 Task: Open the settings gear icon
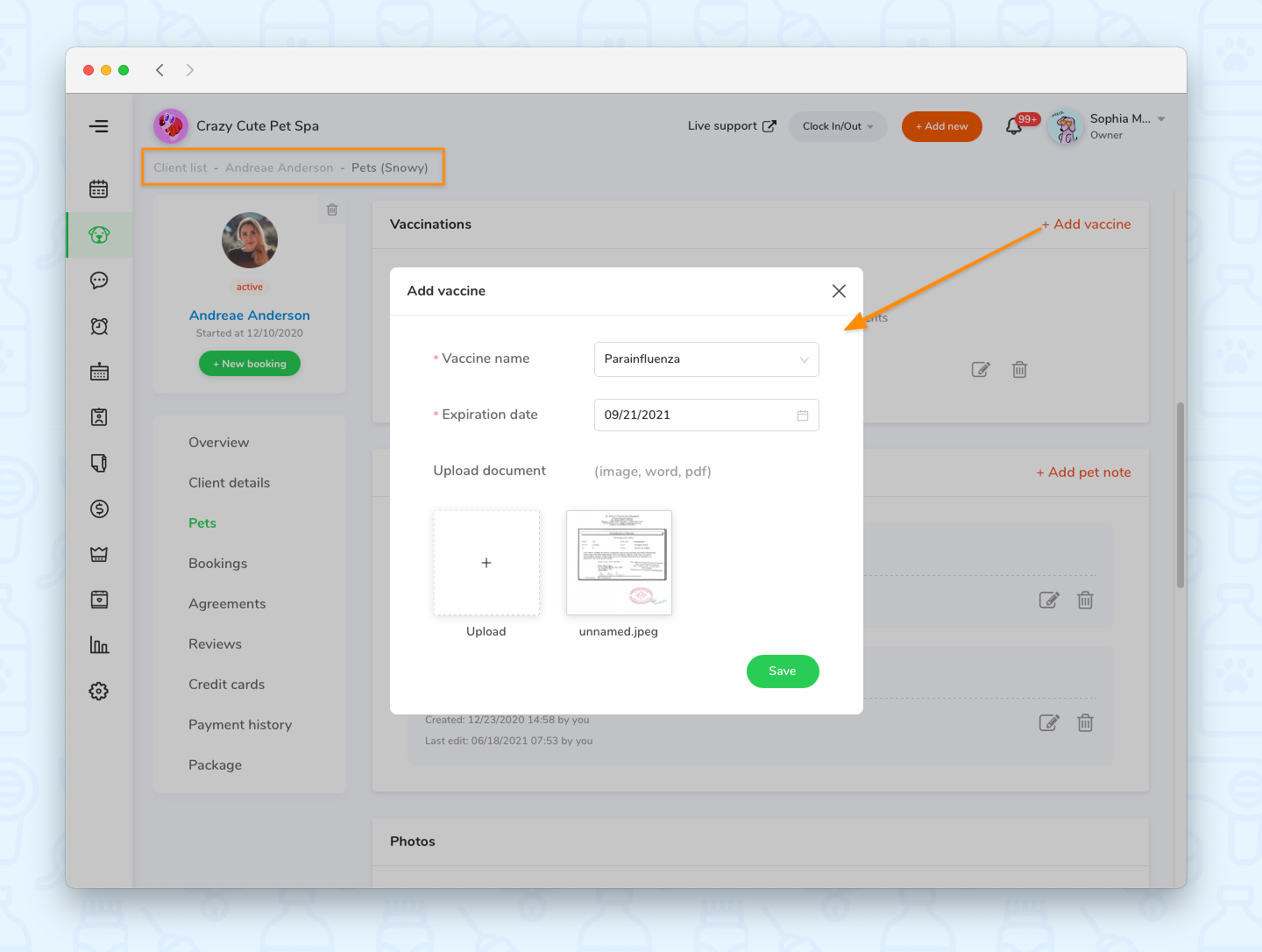99,691
